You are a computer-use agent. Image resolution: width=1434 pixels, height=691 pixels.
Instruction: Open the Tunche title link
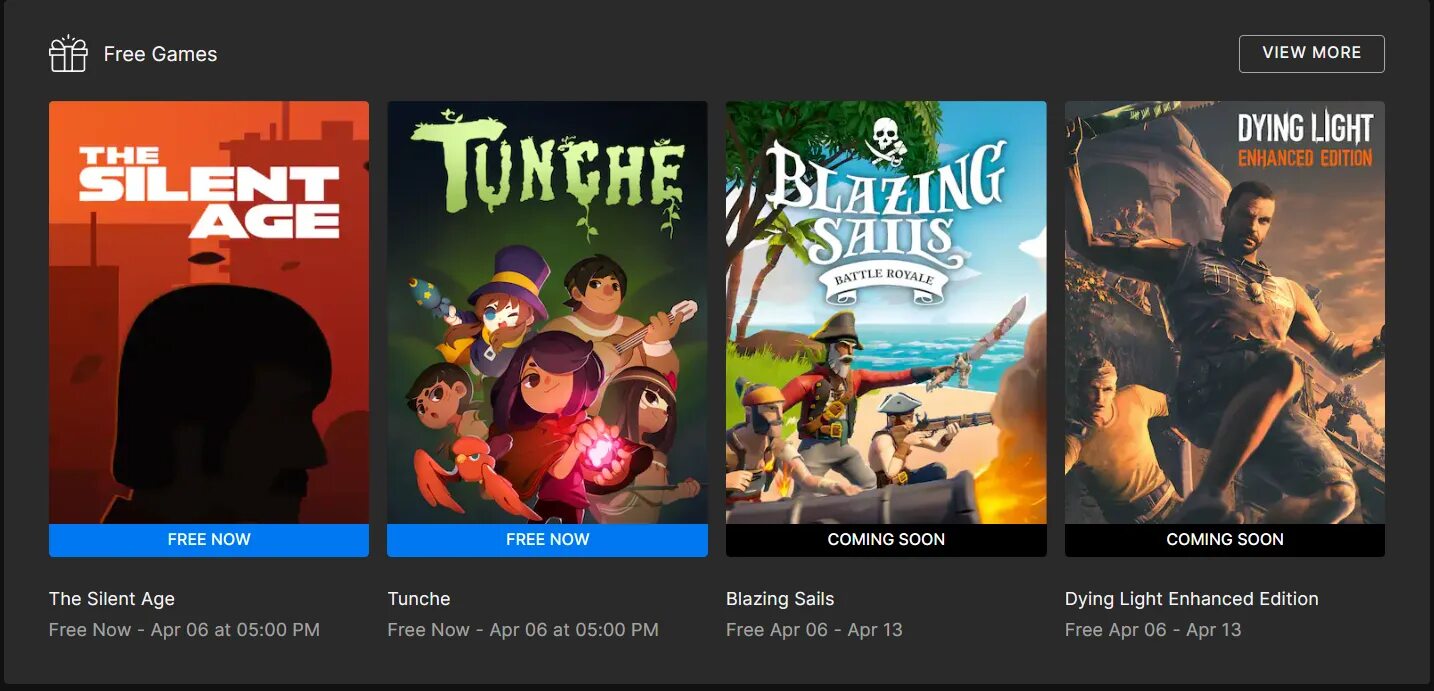click(419, 599)
